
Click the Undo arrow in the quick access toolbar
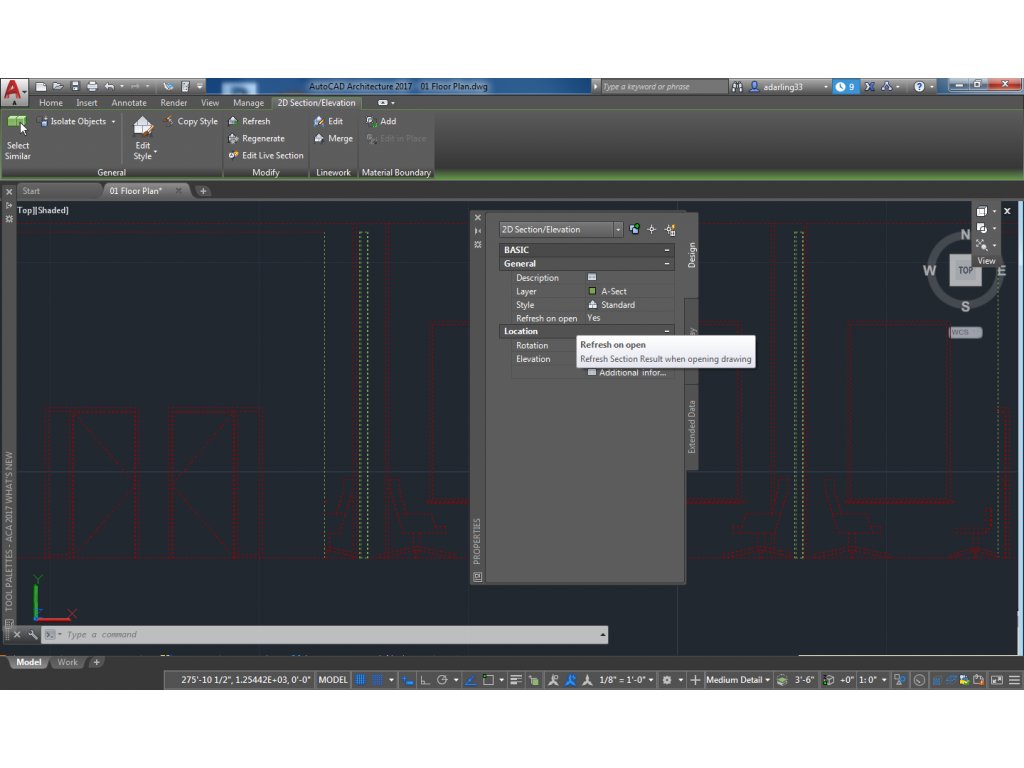click(x=109, y=86)
